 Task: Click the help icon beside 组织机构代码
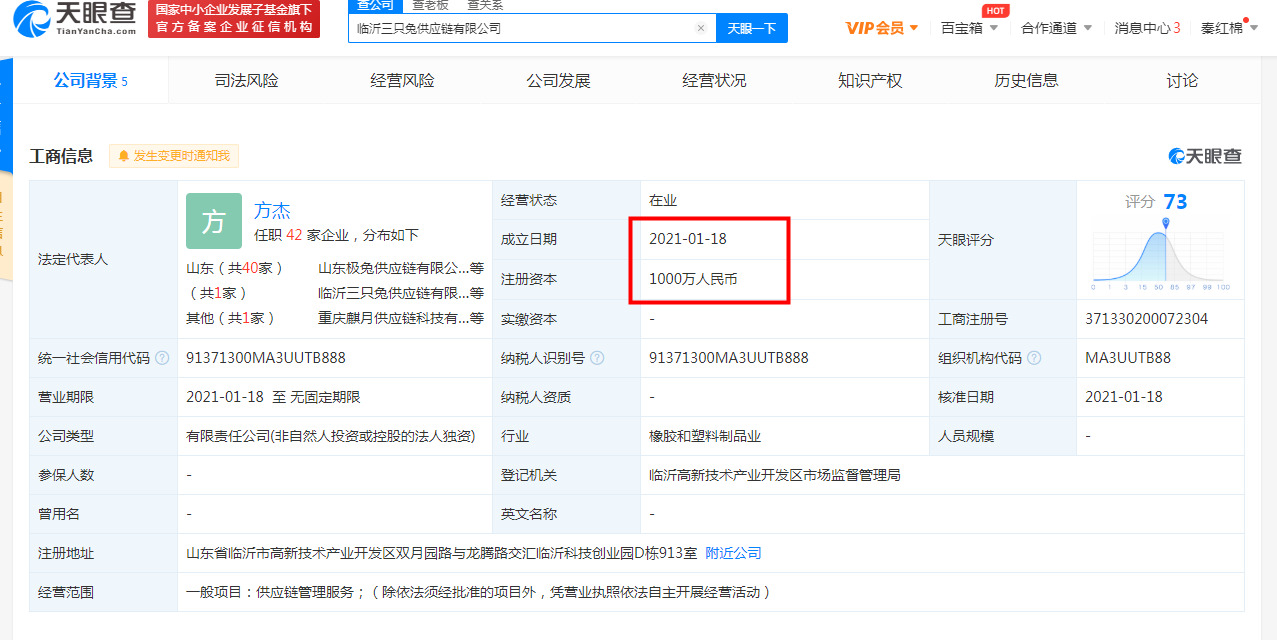1034,358
